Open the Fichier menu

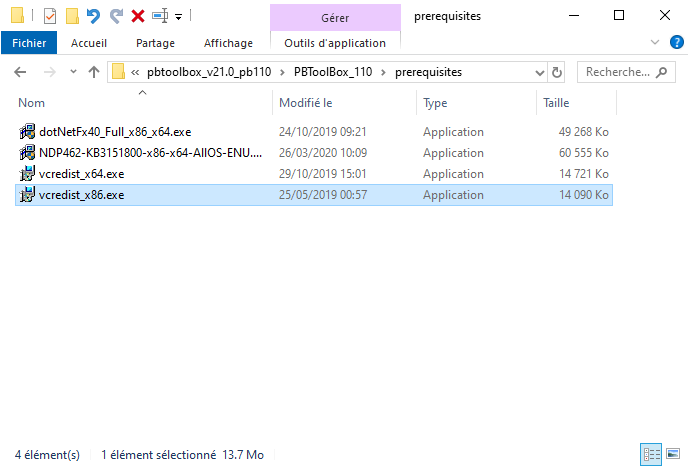(29, 43)
